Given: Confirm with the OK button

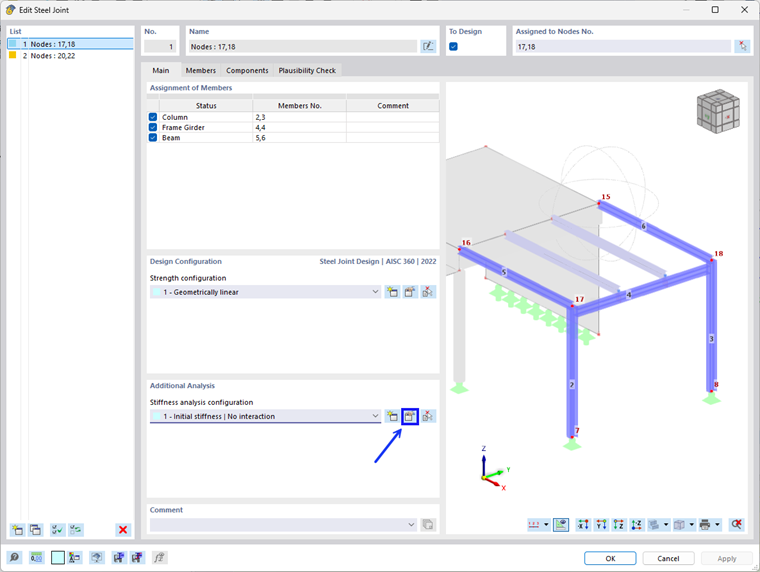Looking at the screenshot, I should pos(610,558).
